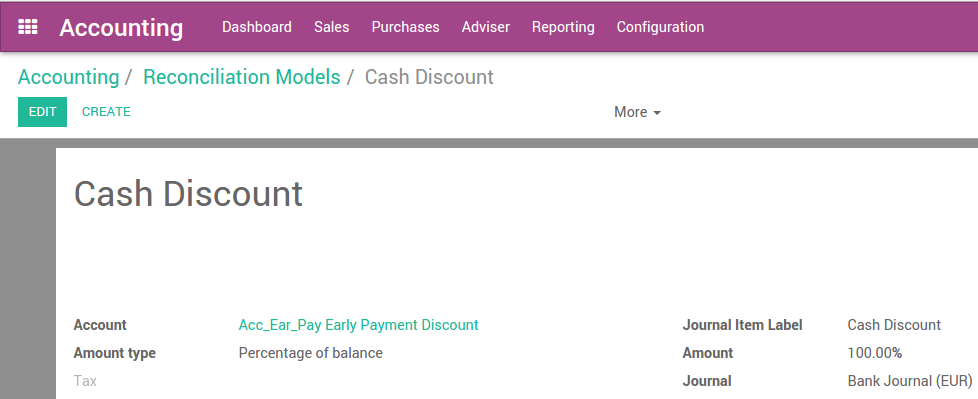Click the Journal Item Label value
The image size is (978, 399).
tap(894, 325)
